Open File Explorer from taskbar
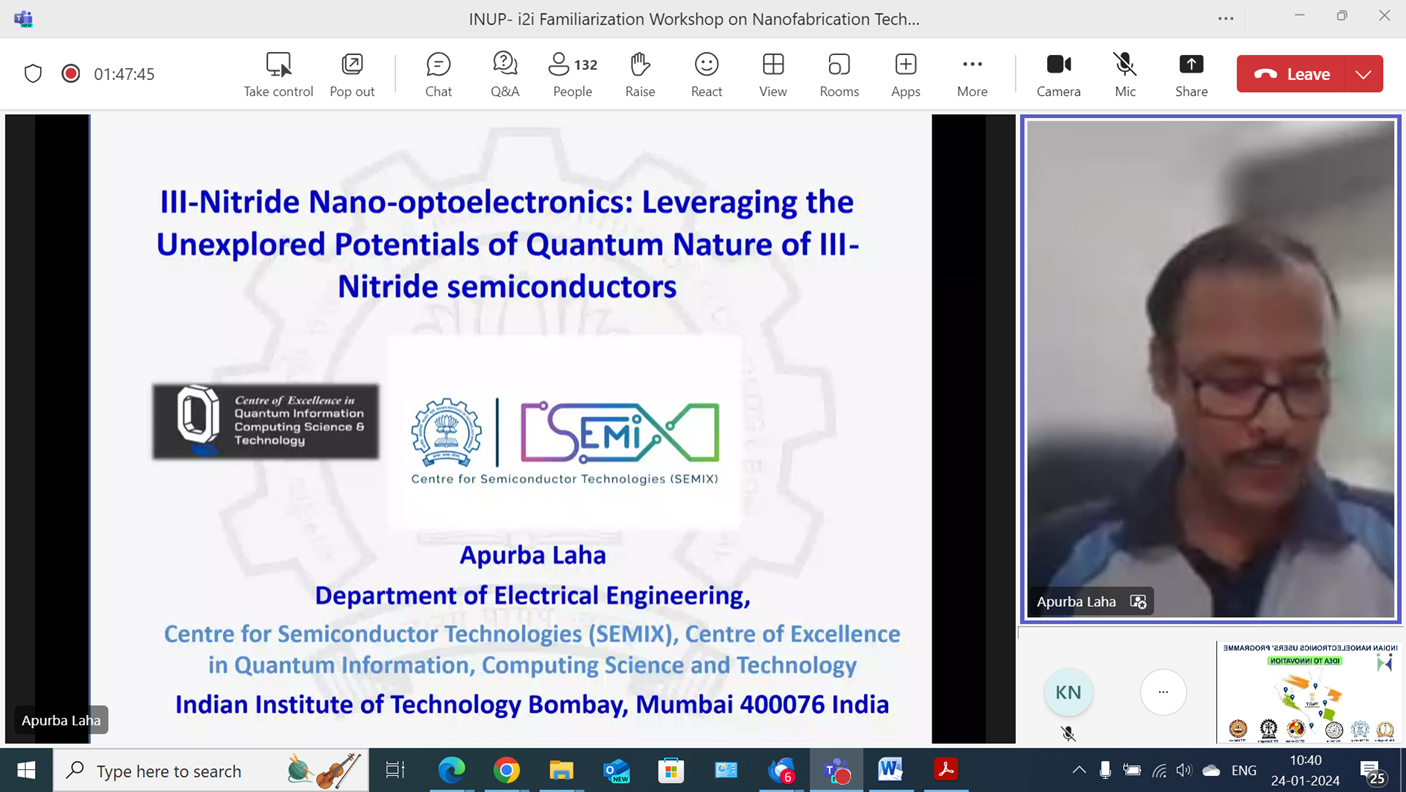 click(x=561, y=770)
